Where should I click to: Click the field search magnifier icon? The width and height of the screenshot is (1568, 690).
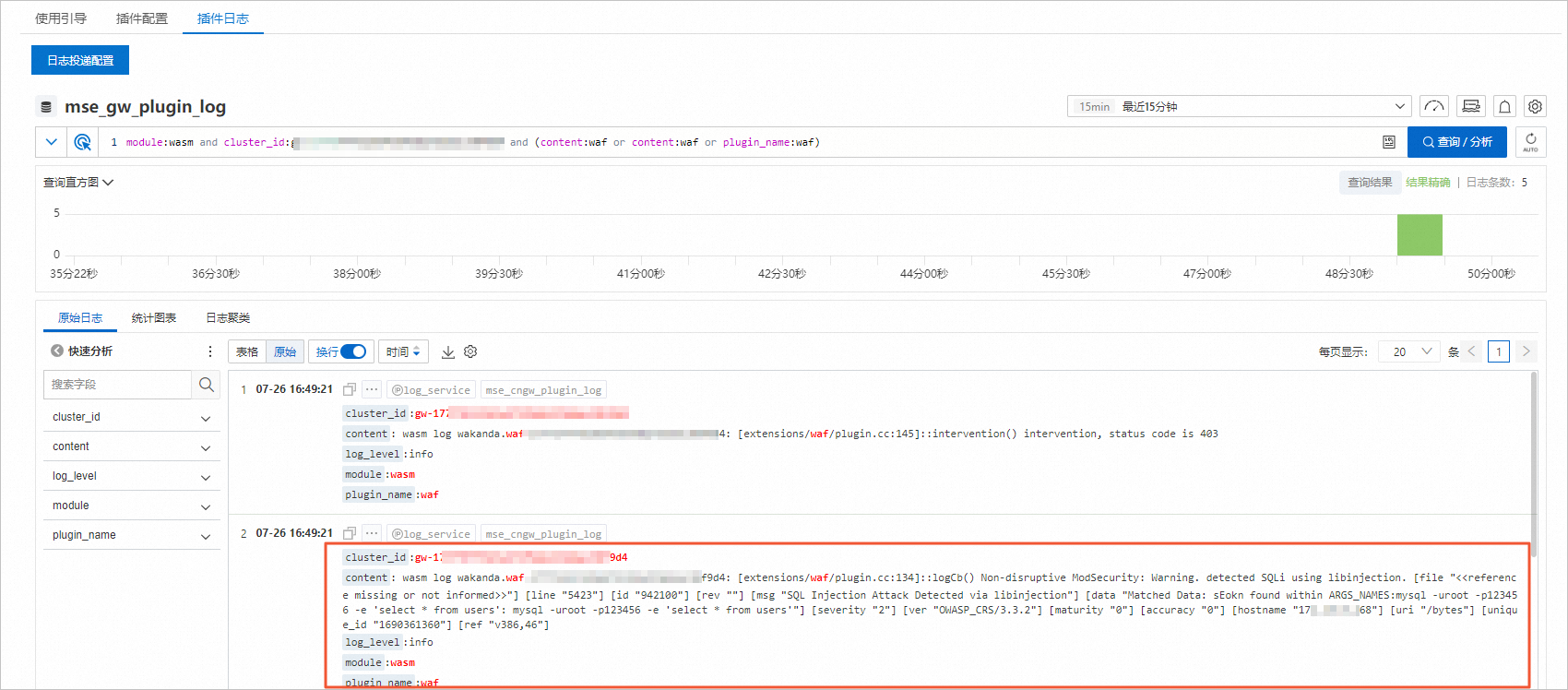[x=207, y=385]
